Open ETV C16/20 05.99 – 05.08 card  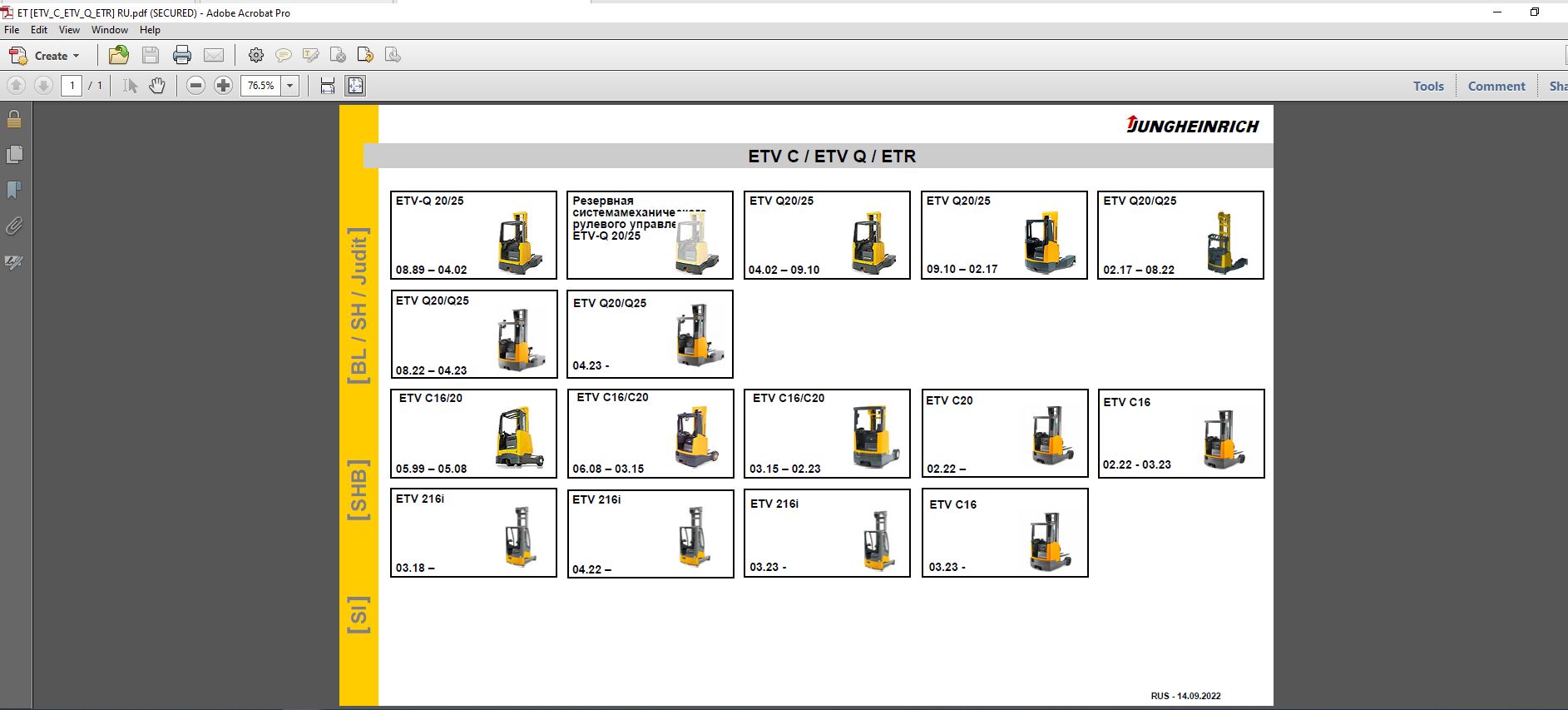(x=473, y=434)
